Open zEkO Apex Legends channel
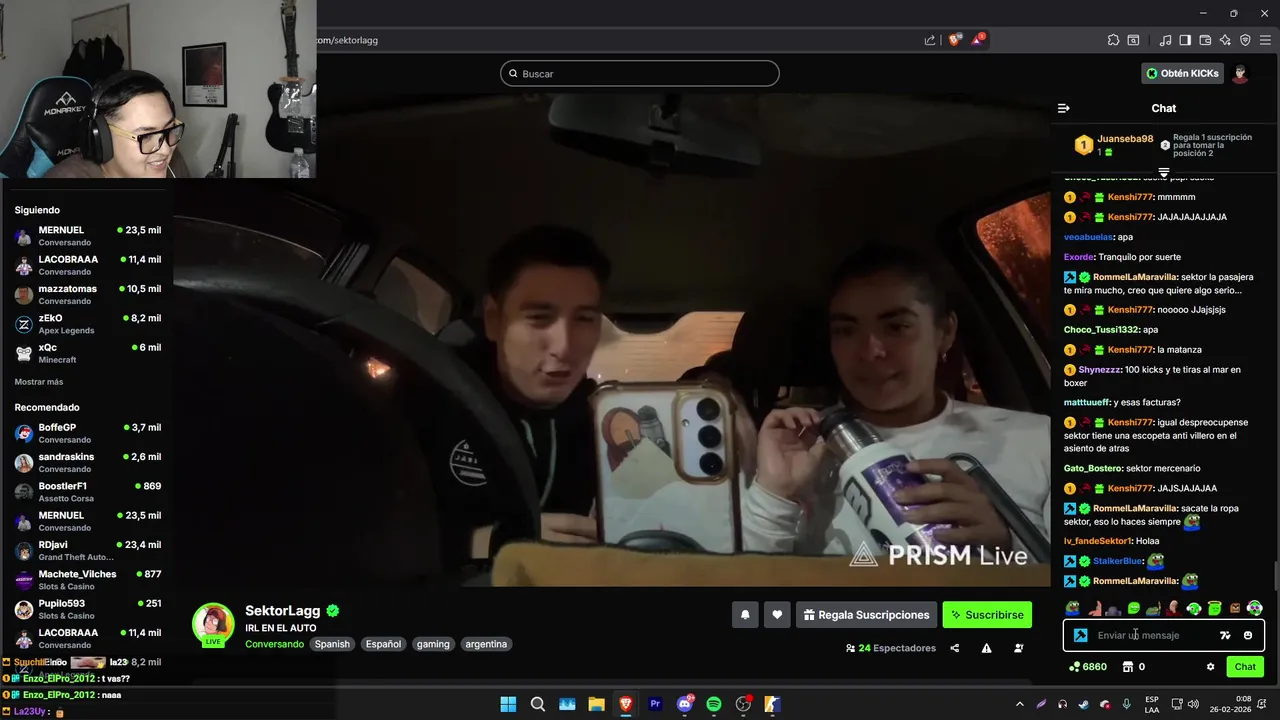The width and height of the screenshot is (1280, 720). 87,324
